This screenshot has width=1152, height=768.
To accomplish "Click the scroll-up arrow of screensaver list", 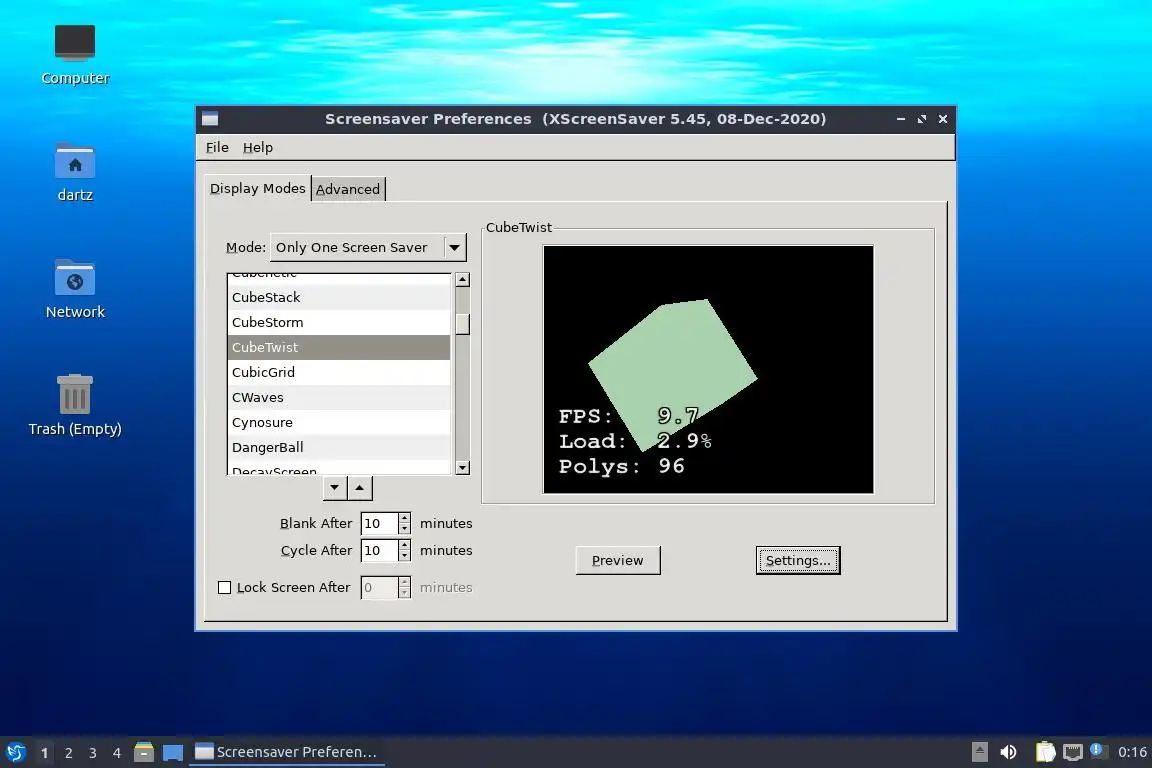I will (462, 279).
